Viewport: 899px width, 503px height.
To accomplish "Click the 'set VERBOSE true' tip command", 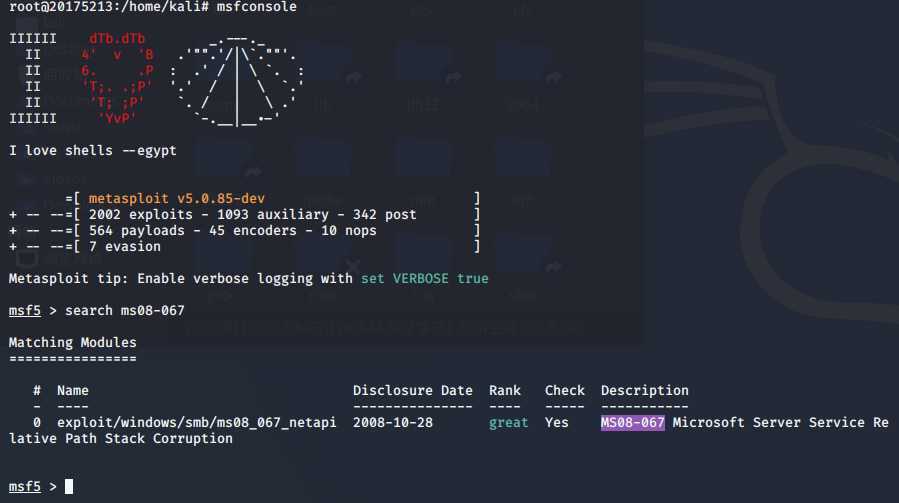I will tap(424, 279).
